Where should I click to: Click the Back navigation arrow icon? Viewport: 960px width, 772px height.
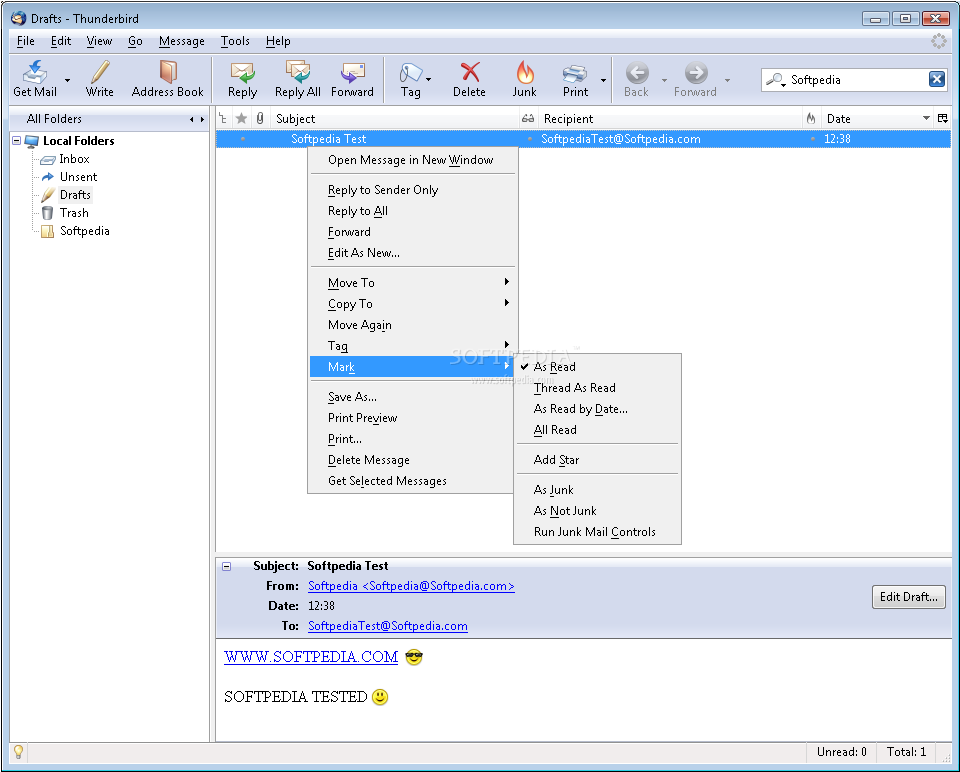[637, 73]
